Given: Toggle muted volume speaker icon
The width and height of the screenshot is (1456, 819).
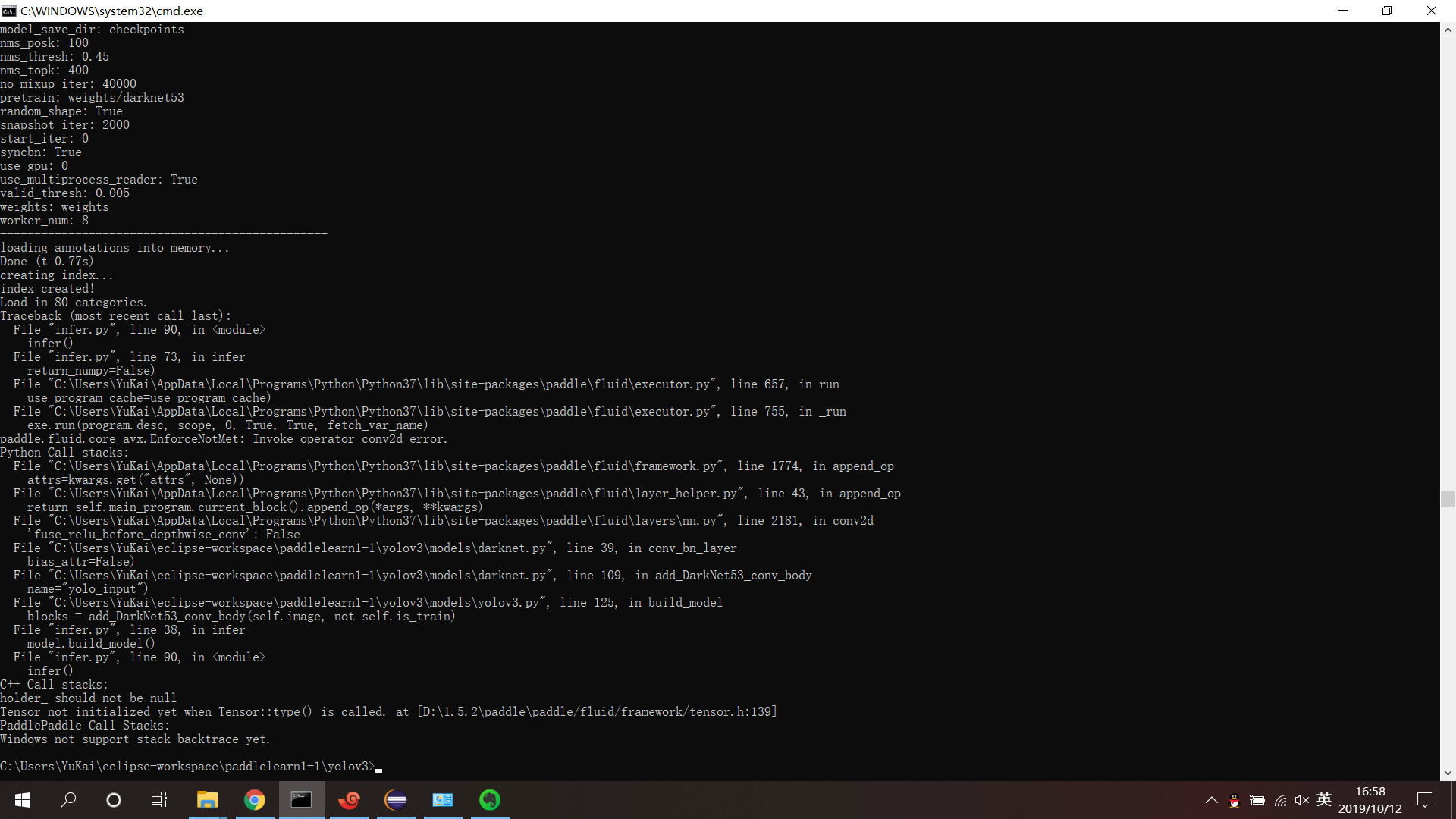Looking at the screenshot, I should pos(1302,800).
